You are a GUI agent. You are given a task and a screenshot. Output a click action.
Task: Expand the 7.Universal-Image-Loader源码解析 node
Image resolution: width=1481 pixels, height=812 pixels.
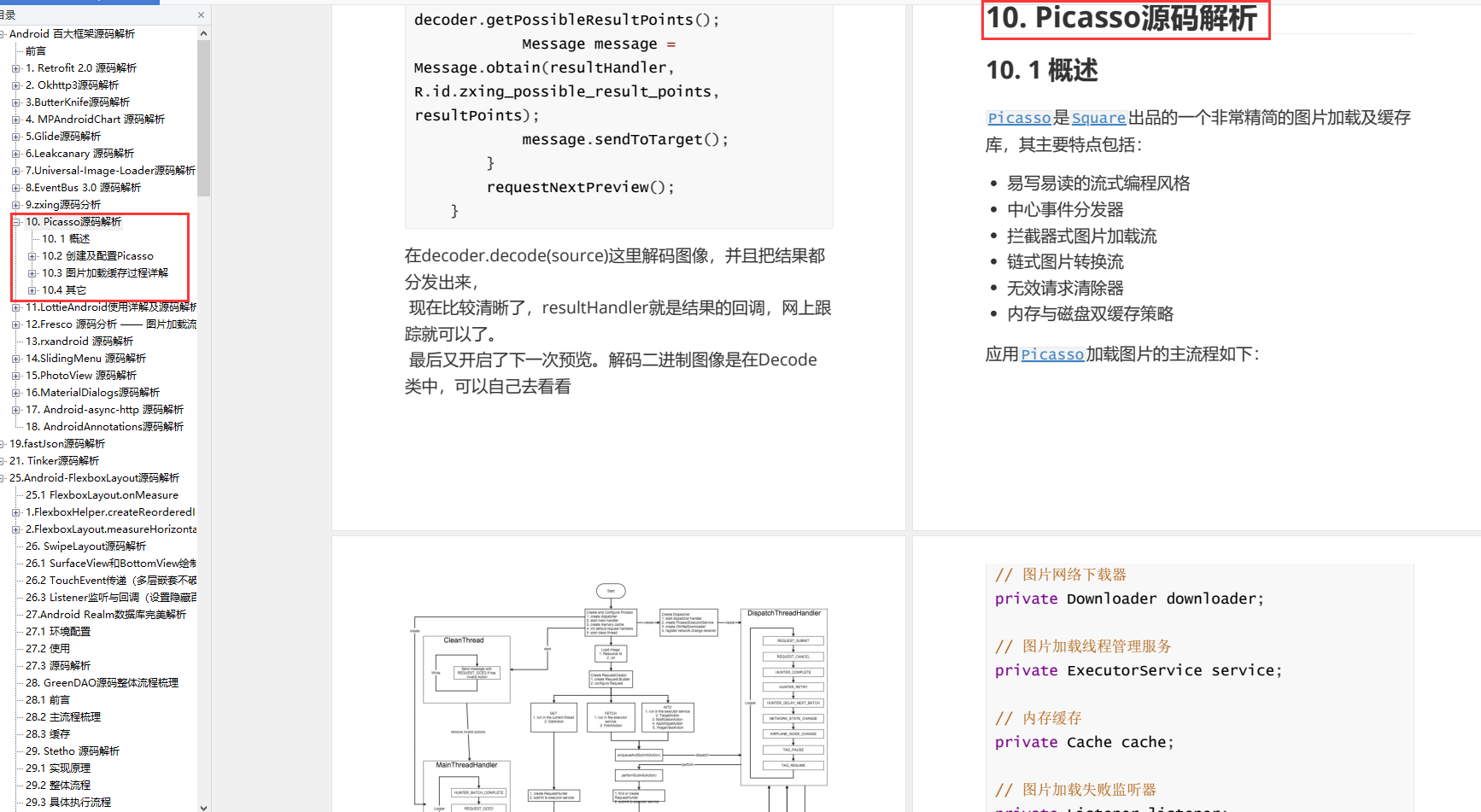coord(15,171)
